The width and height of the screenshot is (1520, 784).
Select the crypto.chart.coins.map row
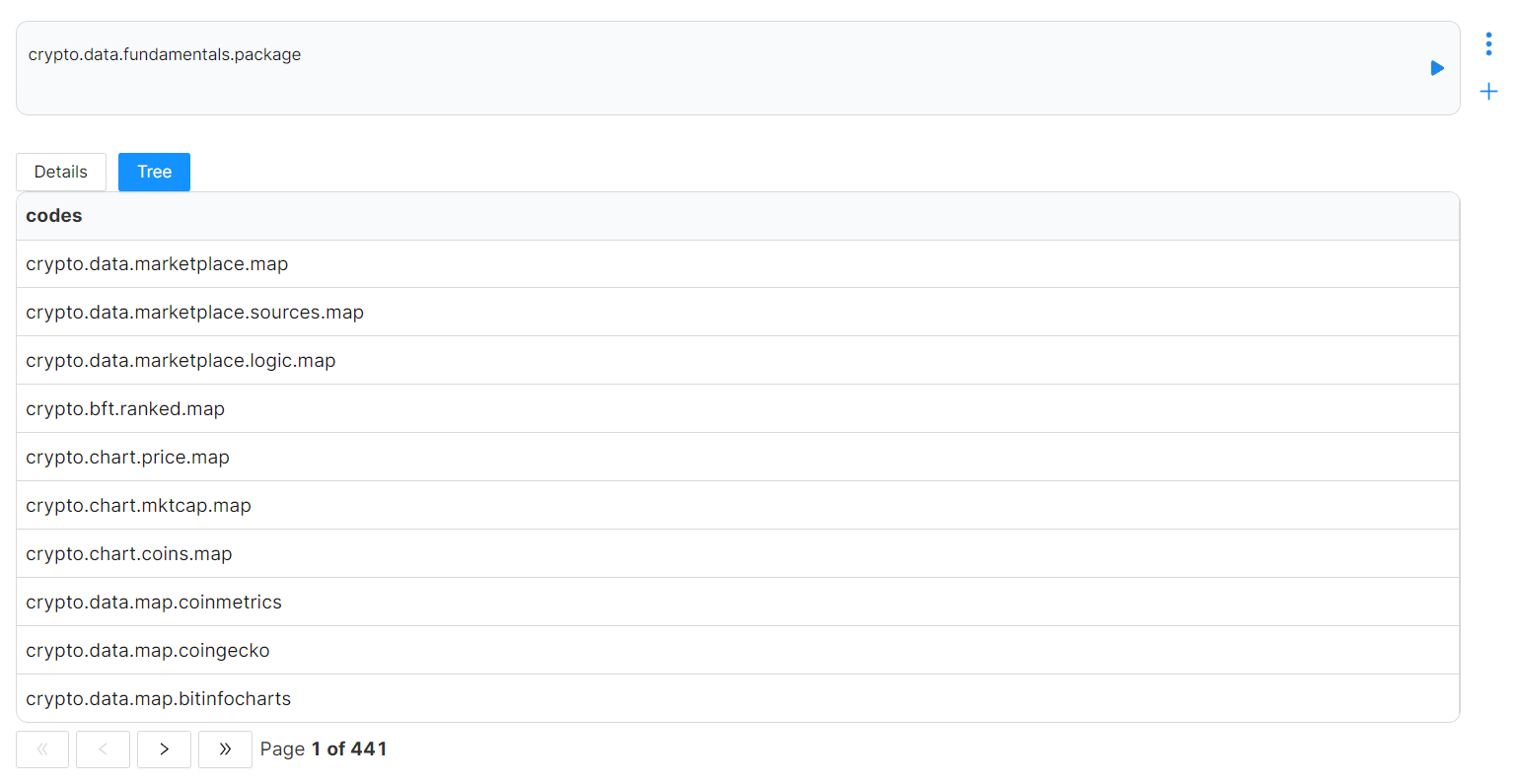(738, 554)
